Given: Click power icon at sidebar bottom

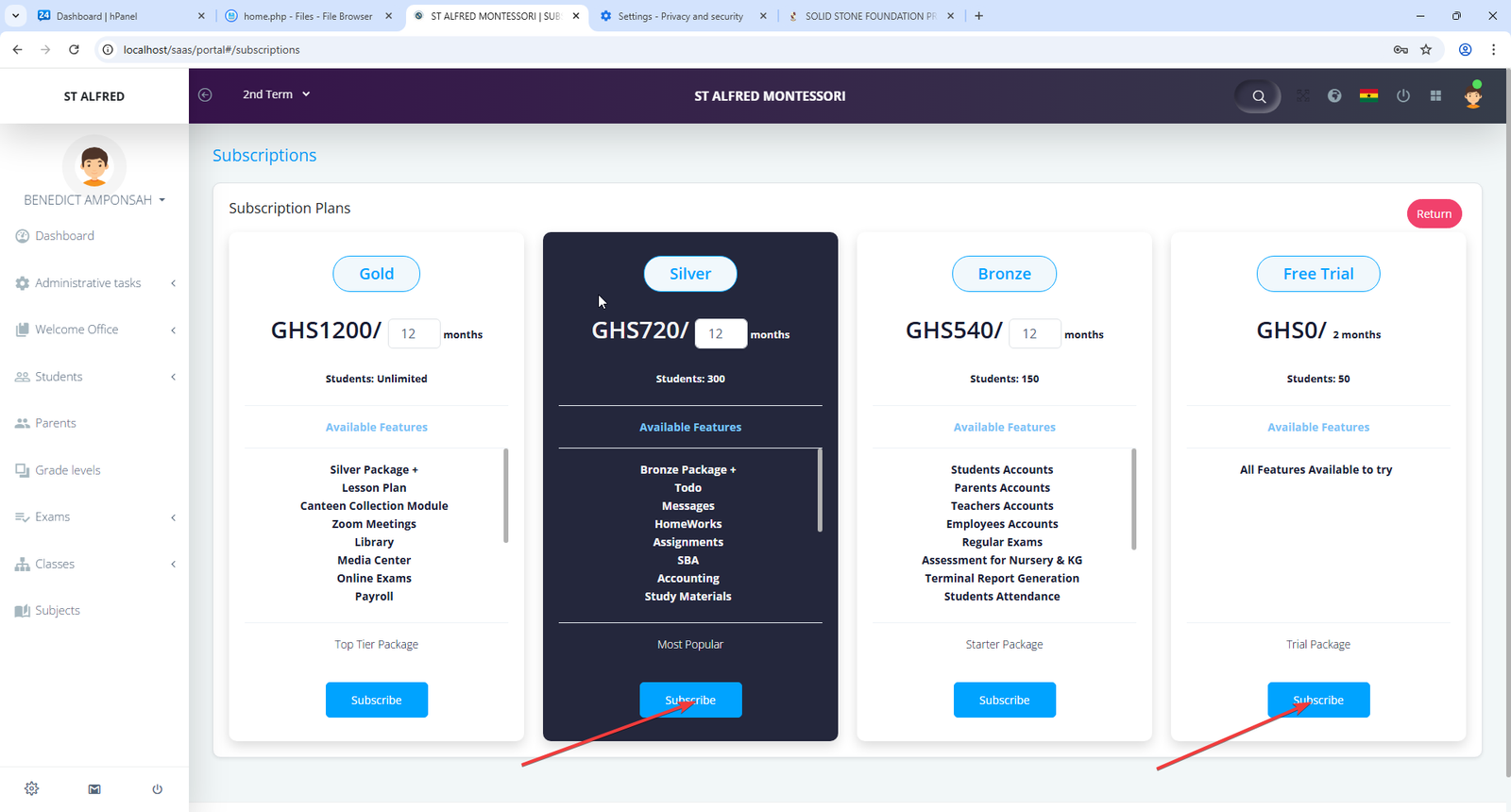Looking at the screenshot, I should 157,788.
